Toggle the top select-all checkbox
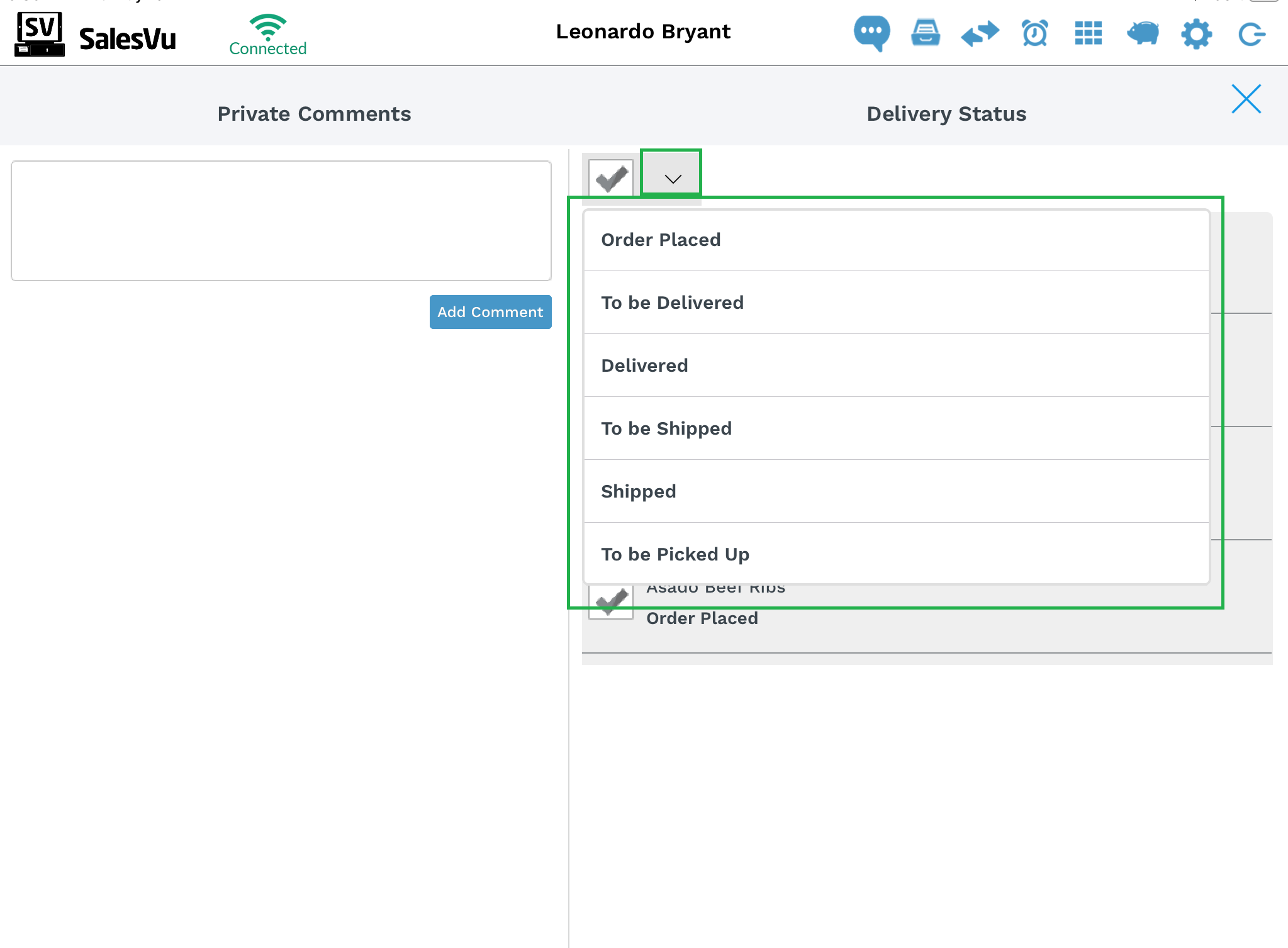 point(610,178)
